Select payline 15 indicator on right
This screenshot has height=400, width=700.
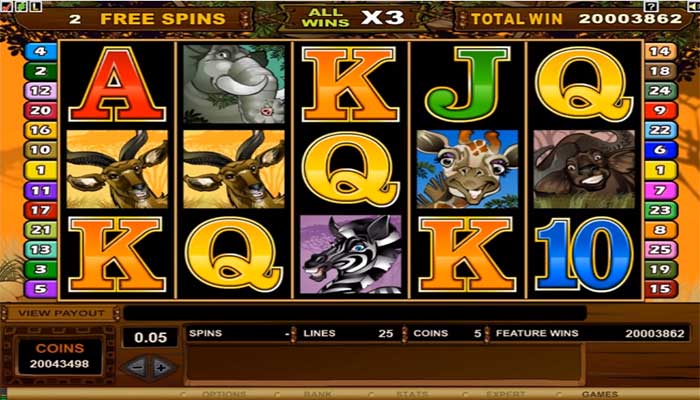point(660,289)
